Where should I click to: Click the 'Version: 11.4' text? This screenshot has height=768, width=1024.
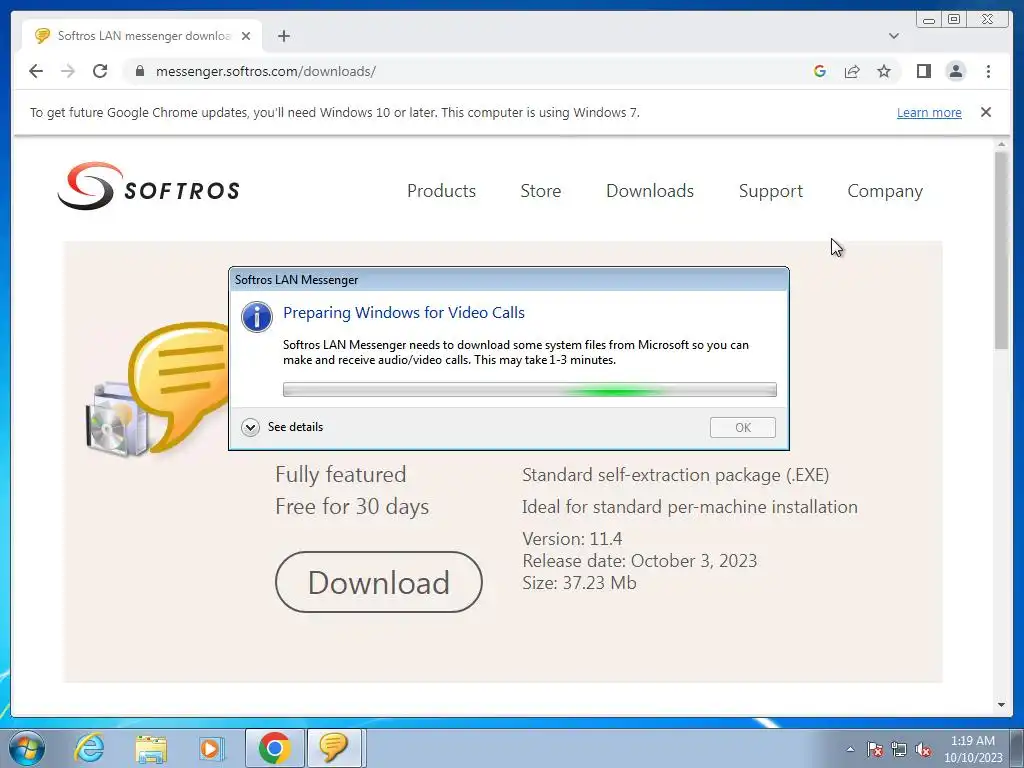tap(572, 539)
